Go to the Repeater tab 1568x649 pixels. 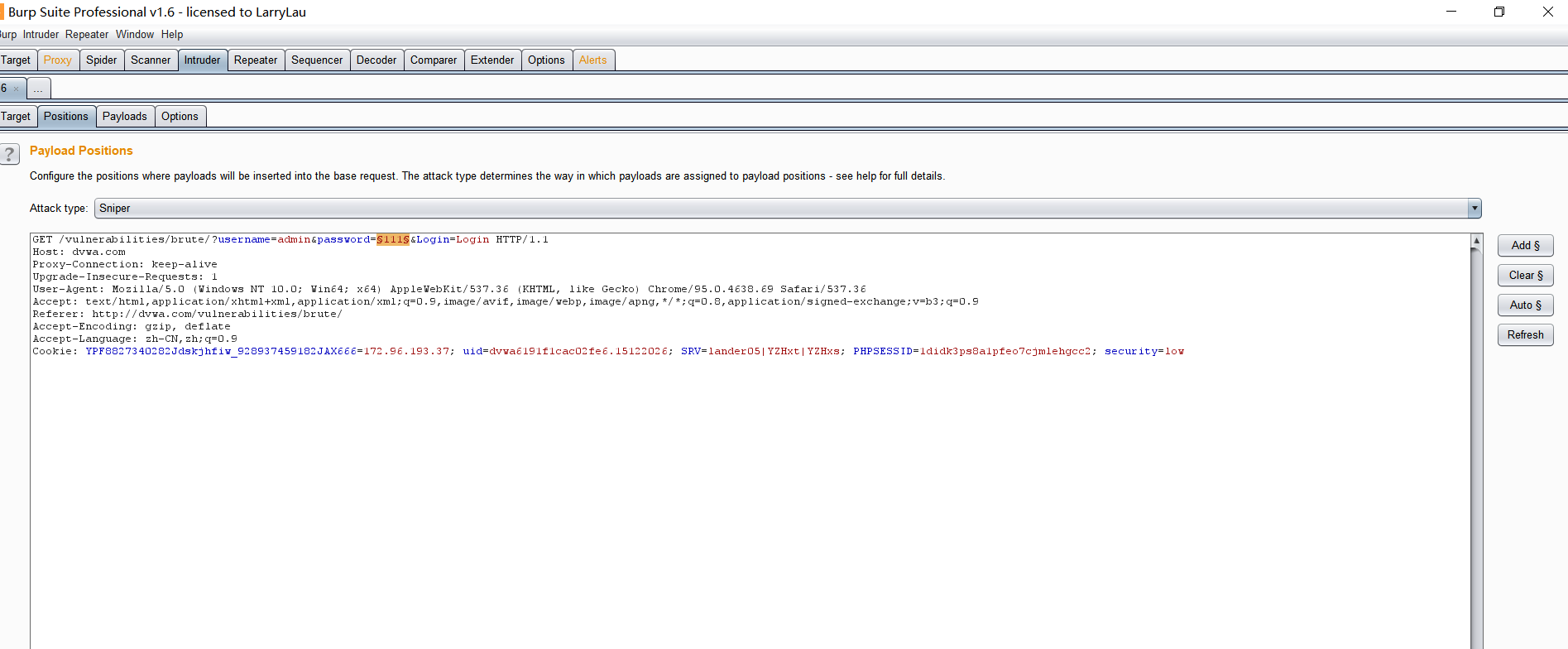(x=256, y=60)
